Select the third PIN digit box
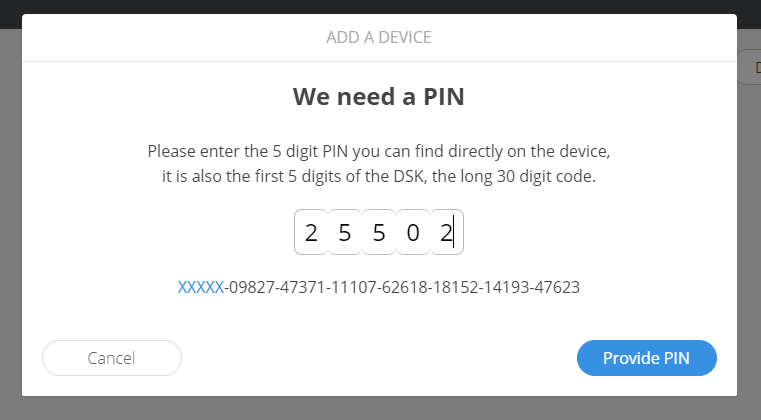761x420 pixels. [x=379, y=234]
